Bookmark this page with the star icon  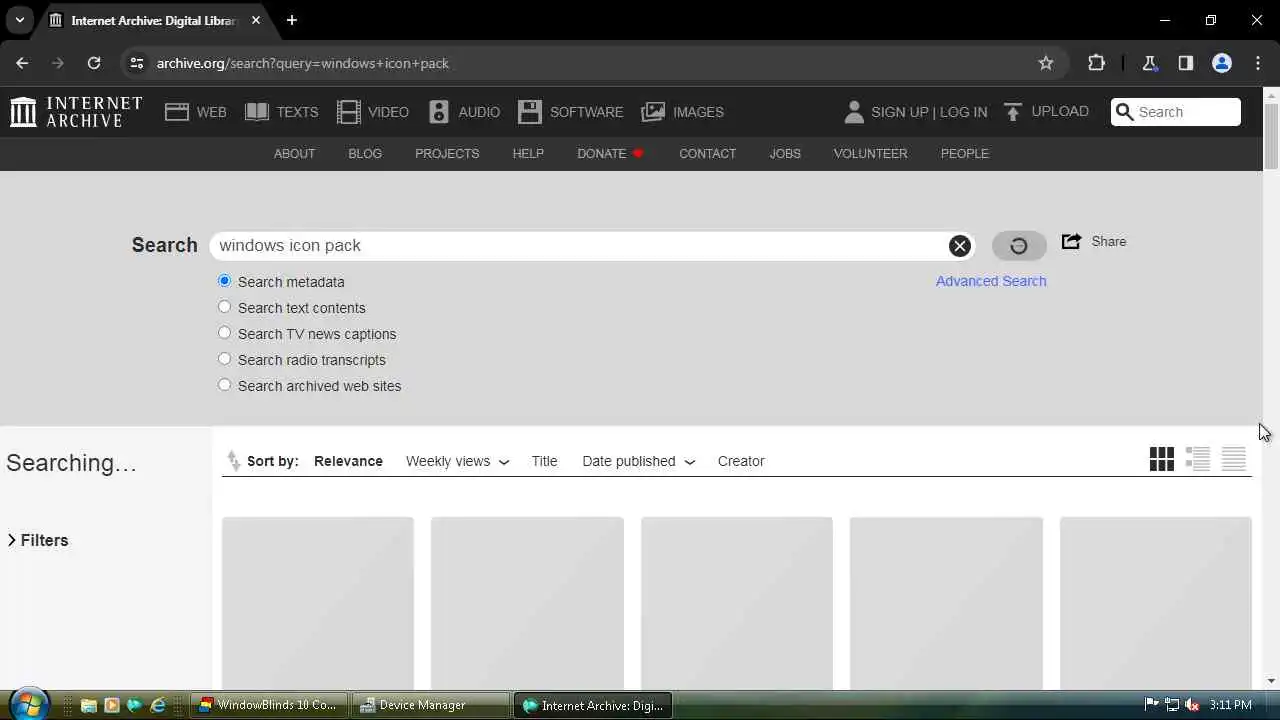1046,63
